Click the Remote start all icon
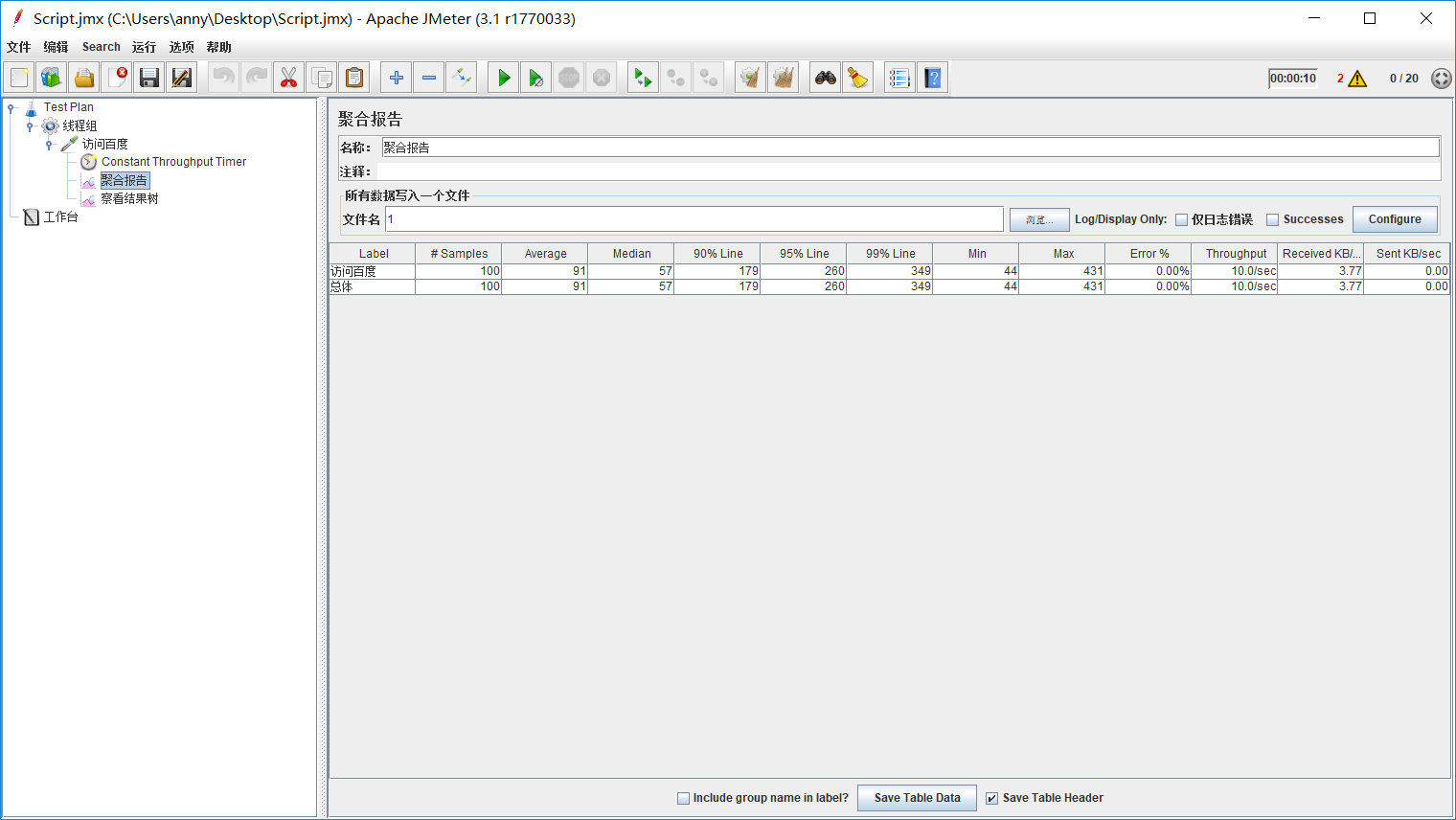This screenshot has width=1456, height=820. 643,78
